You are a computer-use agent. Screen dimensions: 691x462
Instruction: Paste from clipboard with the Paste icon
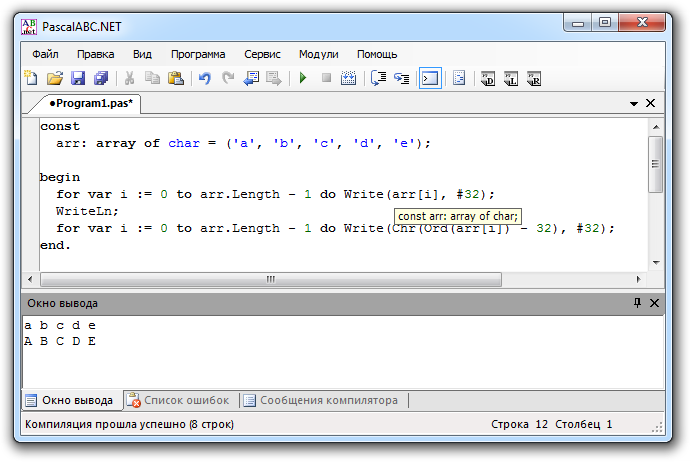click(176, 78)
